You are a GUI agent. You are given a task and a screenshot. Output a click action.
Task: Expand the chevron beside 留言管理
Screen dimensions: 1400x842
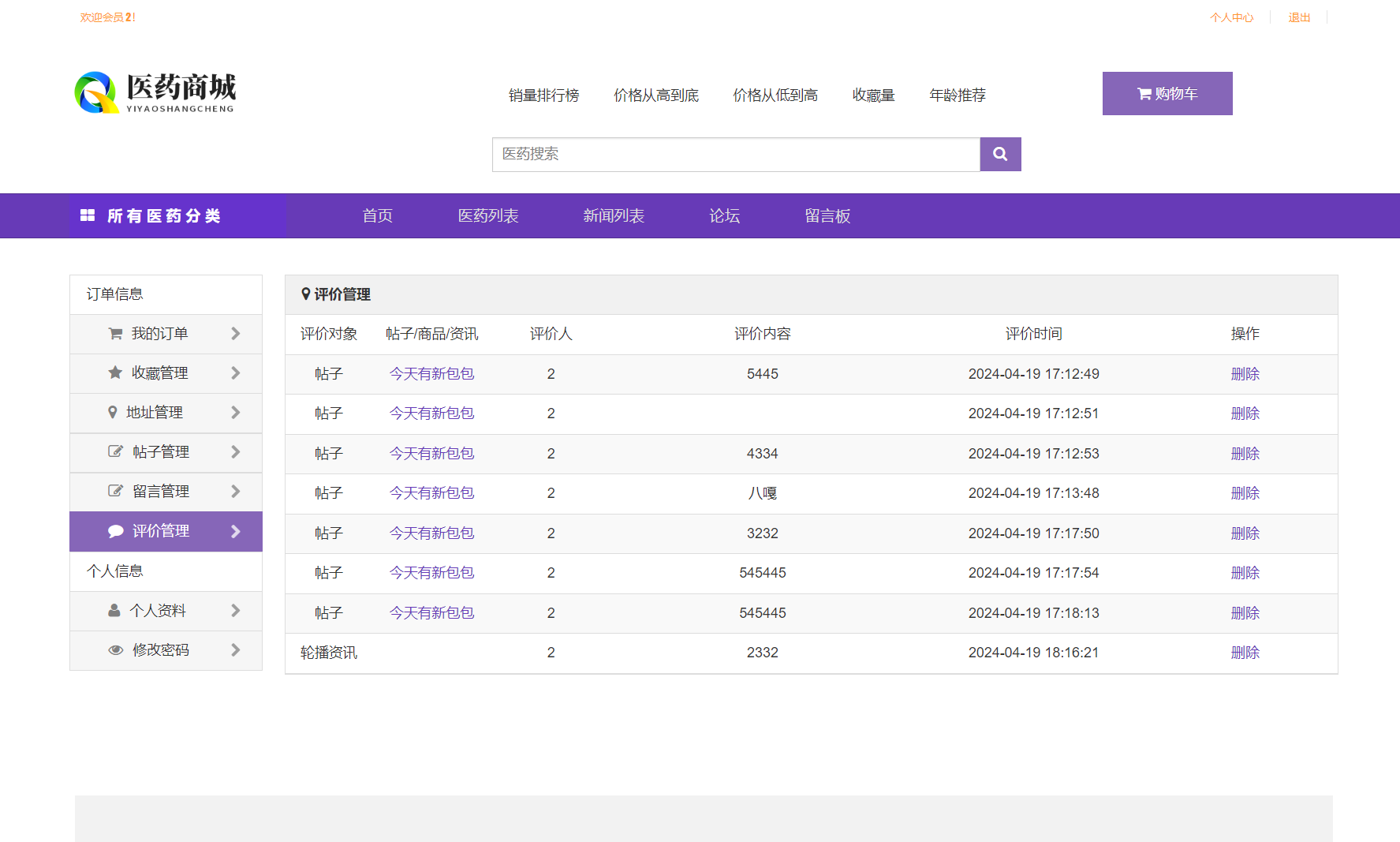tap(235, 491)
